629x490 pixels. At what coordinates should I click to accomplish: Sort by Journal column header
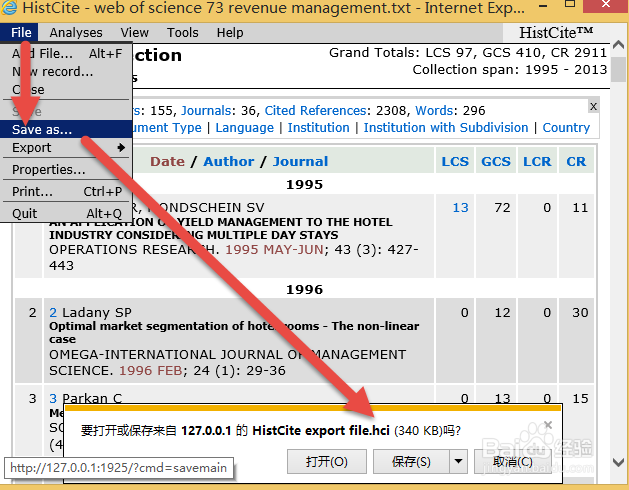[x=300, y=161]
